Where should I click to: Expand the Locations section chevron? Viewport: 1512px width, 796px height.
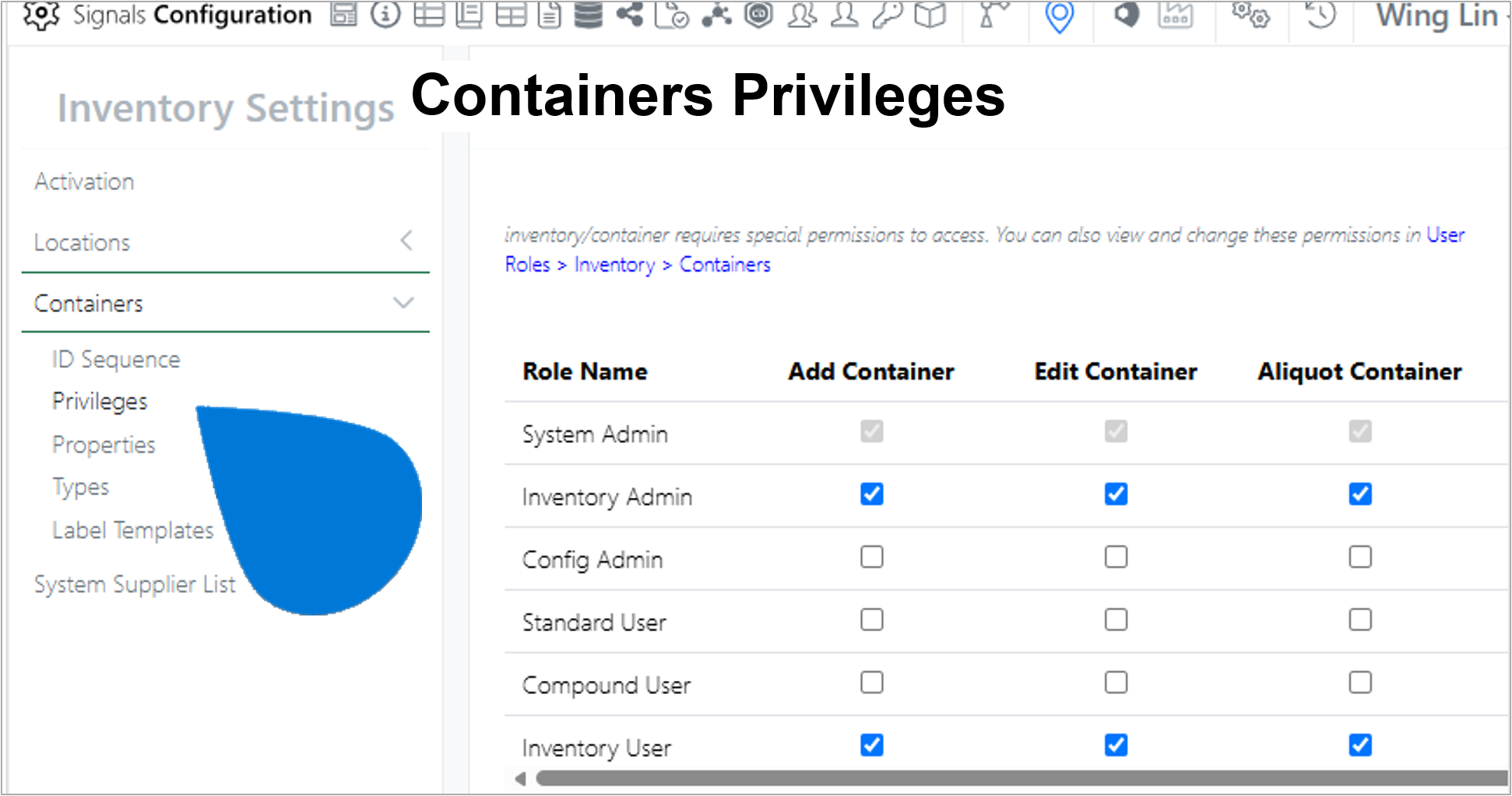point(406,240)
